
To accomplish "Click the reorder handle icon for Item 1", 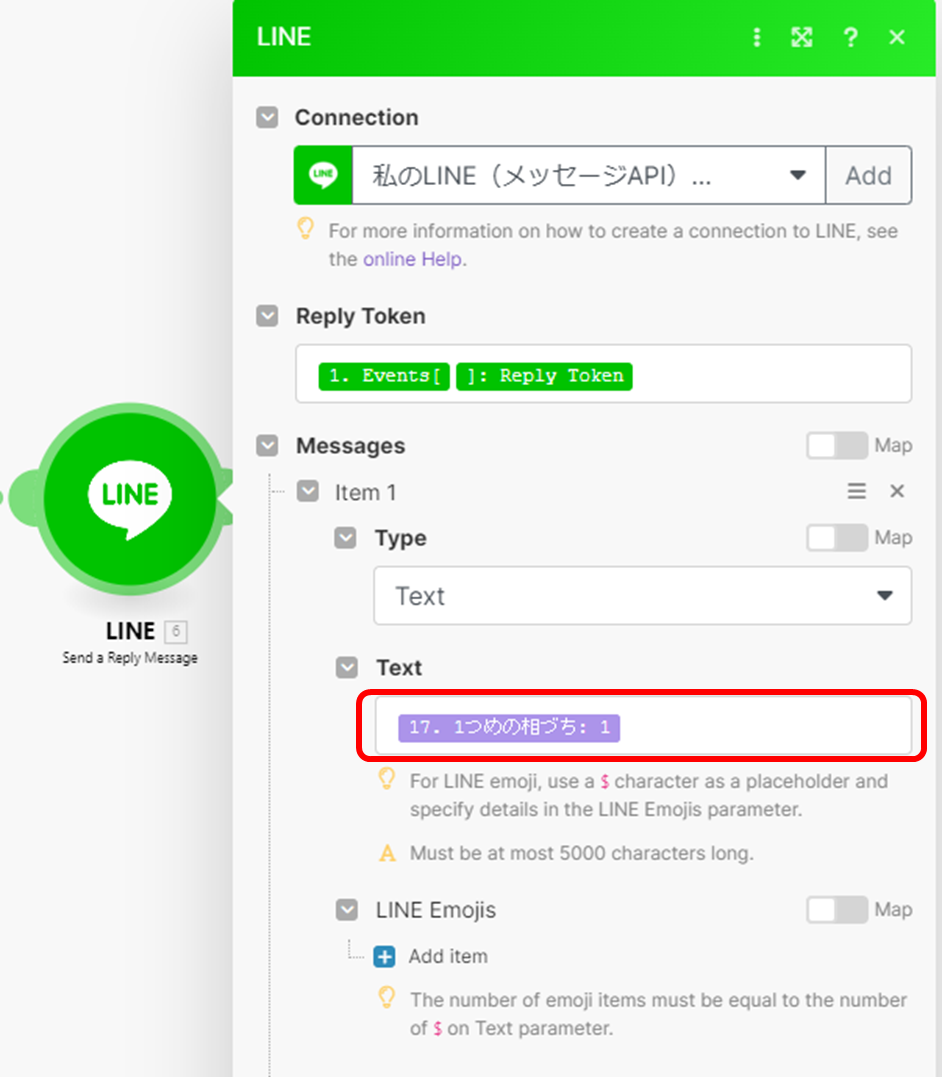I will tap(856, 491).
